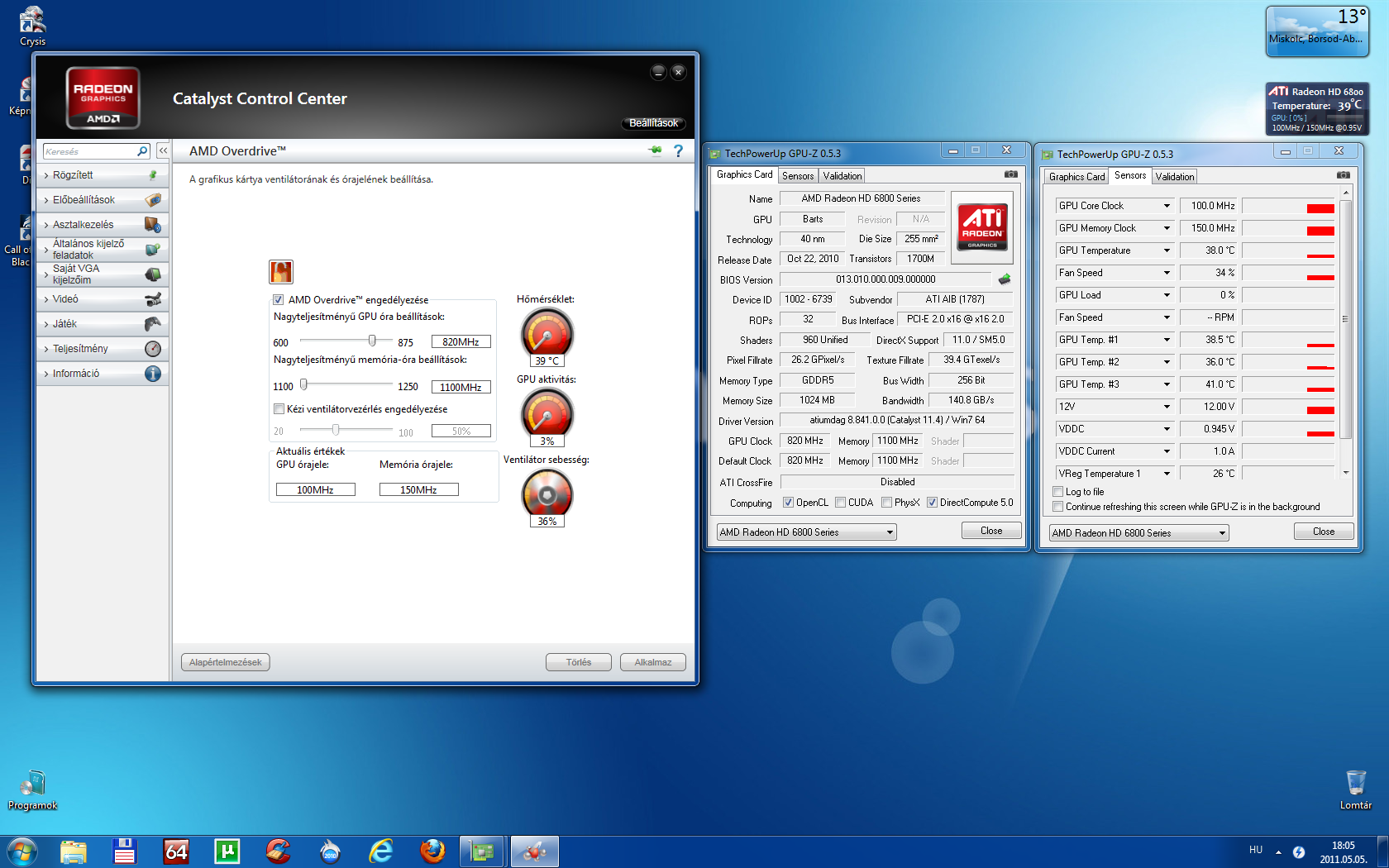Expand Rögzített sidebar section
Image resolution: width=1389 pixels, height=868 pixels.
click(x=103, y=175)
